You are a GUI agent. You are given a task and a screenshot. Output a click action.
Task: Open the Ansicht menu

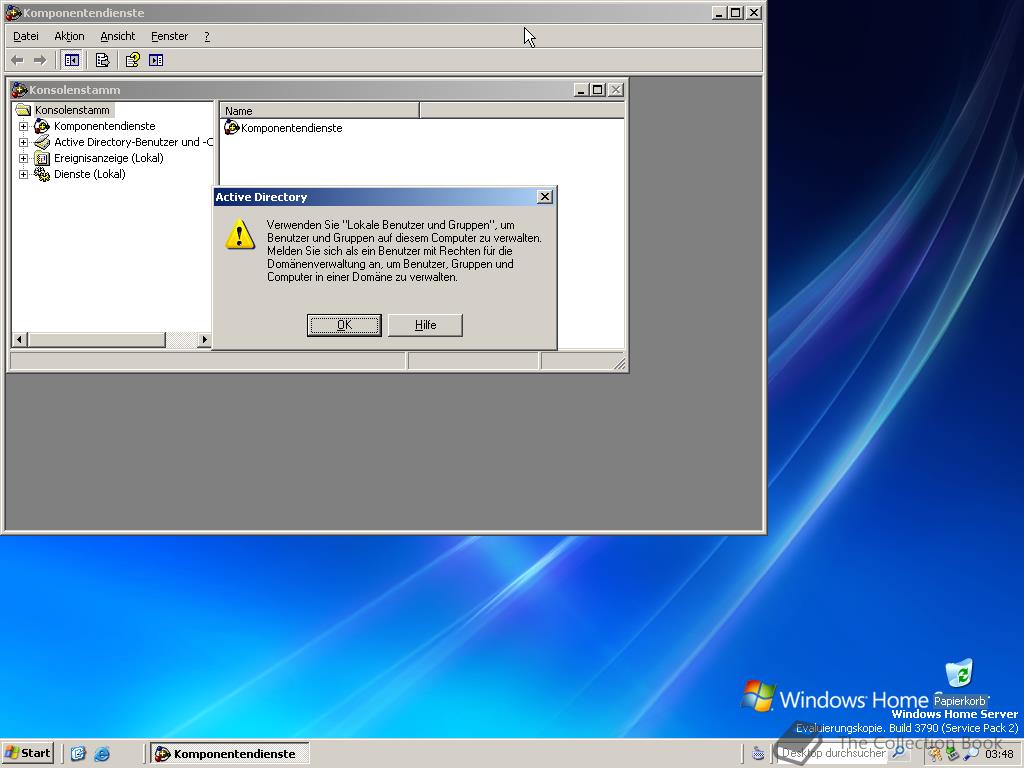(x=118, y=37)
